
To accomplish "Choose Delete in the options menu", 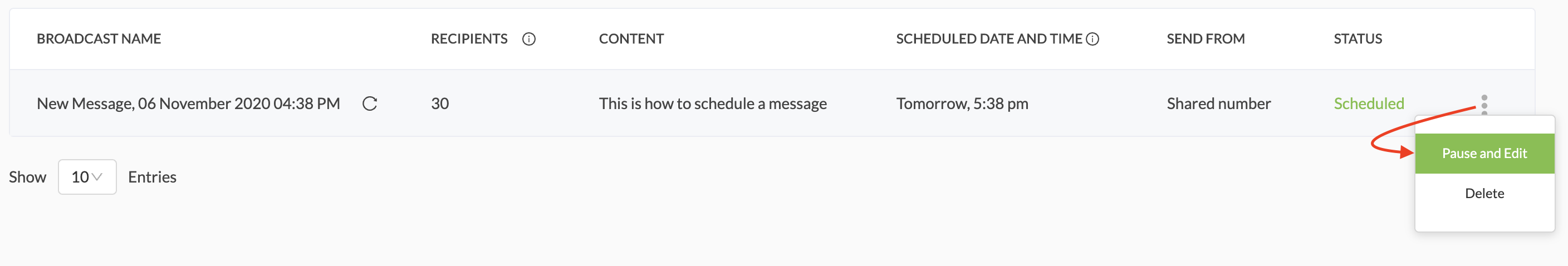I will tap(1484, 194).
